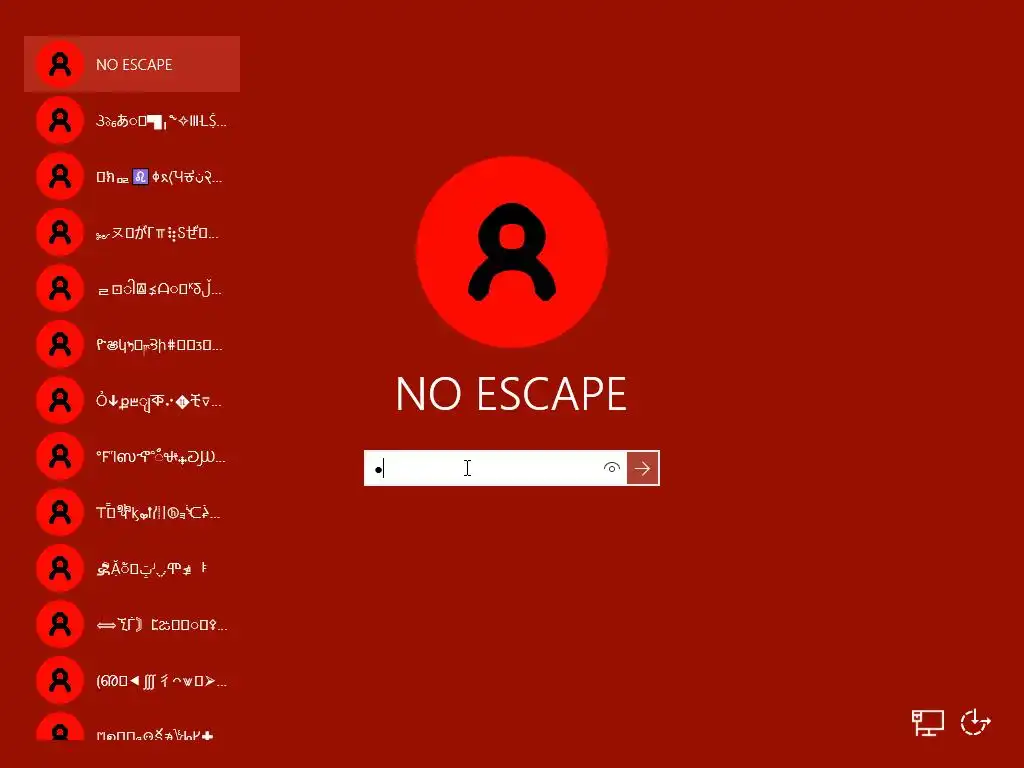The width and height of the screenshot is (1024, 768).
Task: Click the password reveal eye icon
Action: pyautogui.click(x=611, y=468)
